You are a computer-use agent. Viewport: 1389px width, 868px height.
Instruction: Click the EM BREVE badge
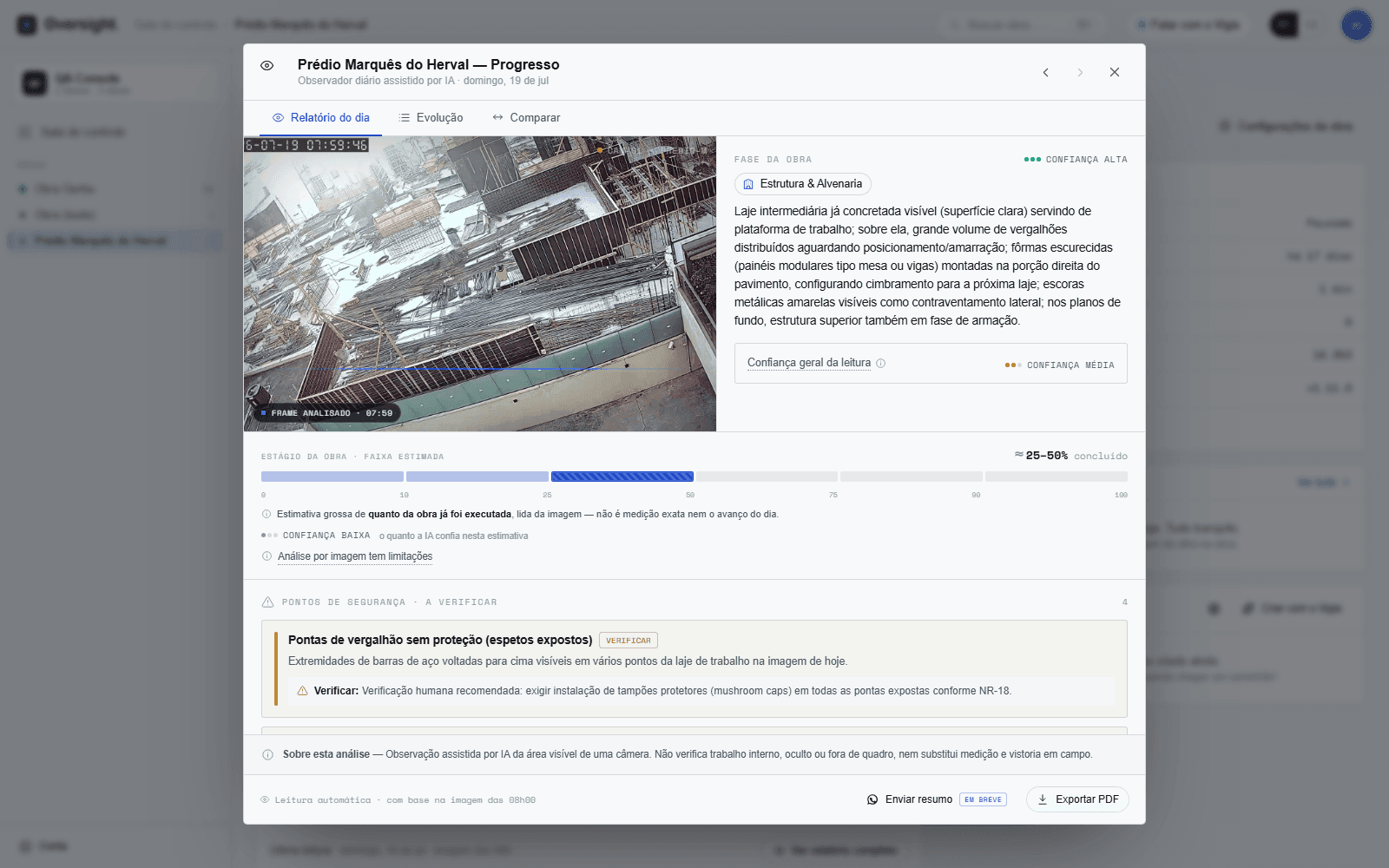coord(983,799)
